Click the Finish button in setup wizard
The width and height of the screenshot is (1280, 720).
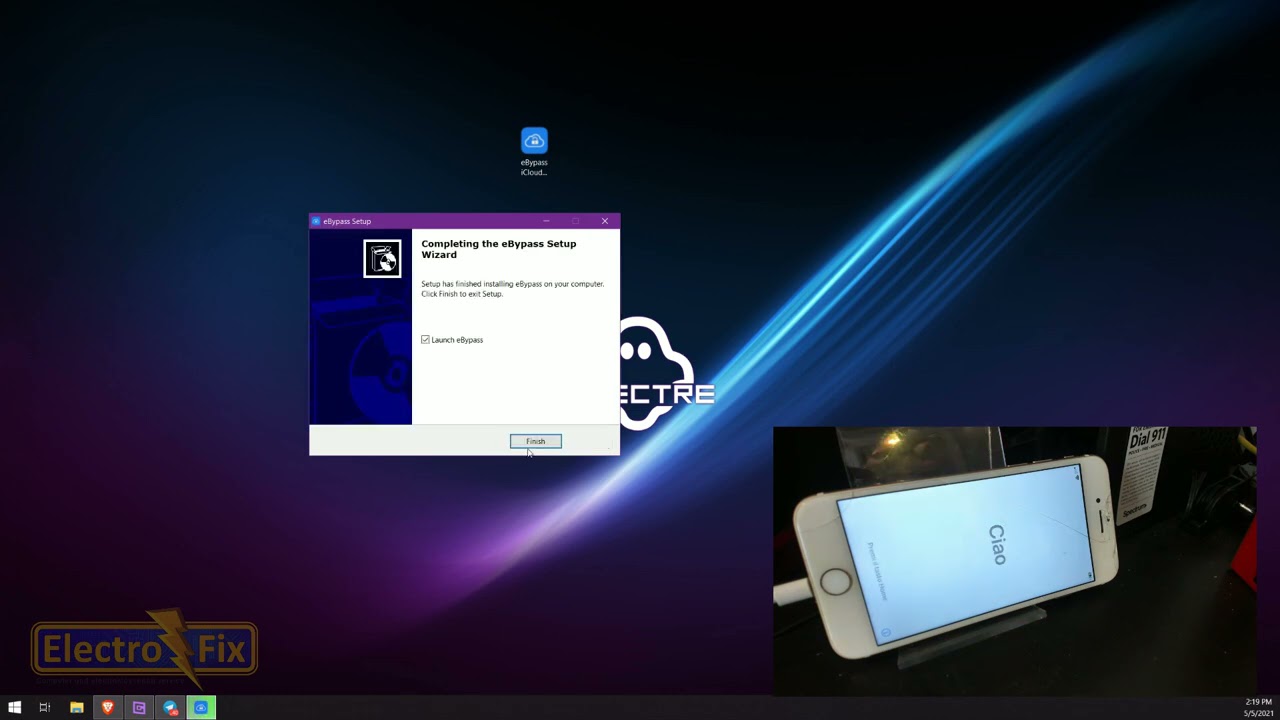(x=535, y=441)
